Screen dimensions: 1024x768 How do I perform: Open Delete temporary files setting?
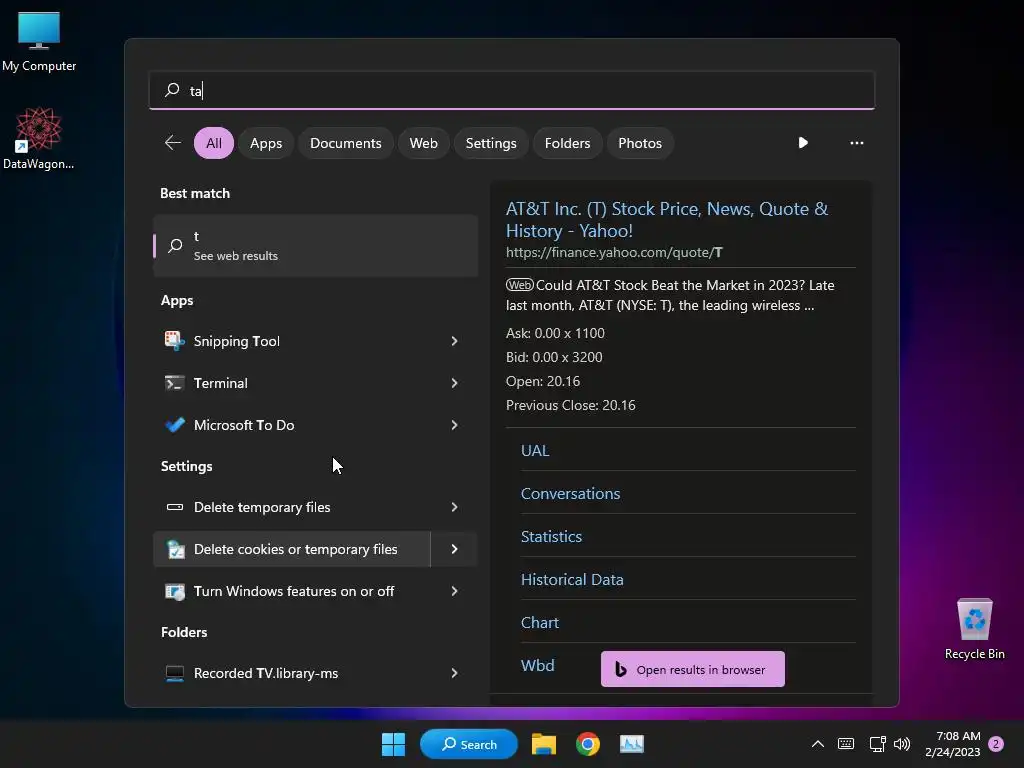click(x=315, y=507)
